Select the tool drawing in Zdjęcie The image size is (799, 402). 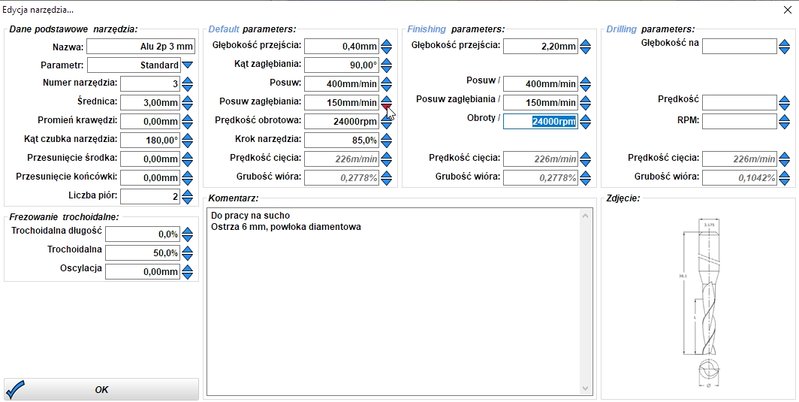705,302
